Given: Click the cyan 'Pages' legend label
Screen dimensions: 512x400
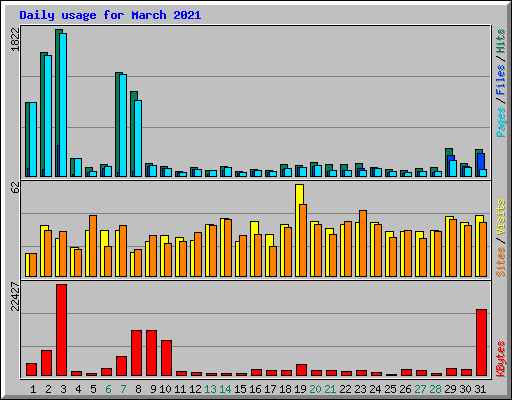Looking at the screenshot, I should click(501, 122).
